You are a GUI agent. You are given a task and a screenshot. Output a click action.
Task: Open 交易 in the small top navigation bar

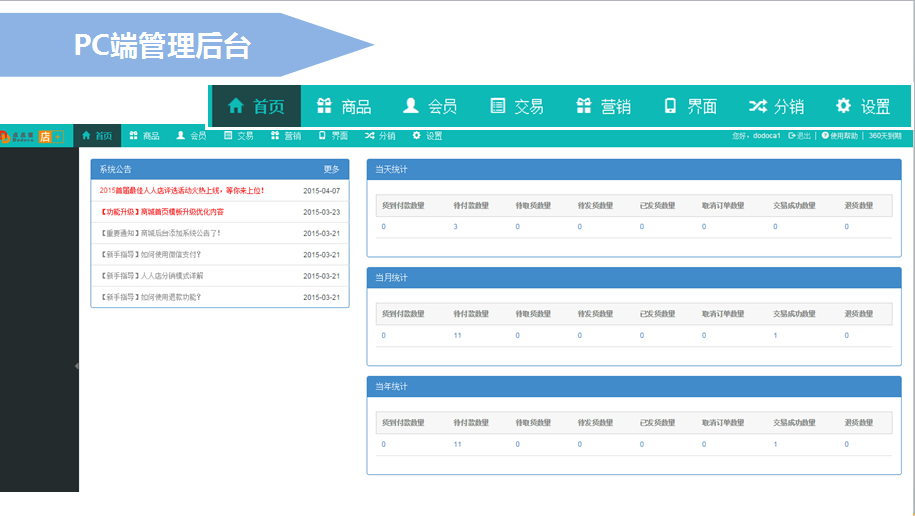click(239, 135)
